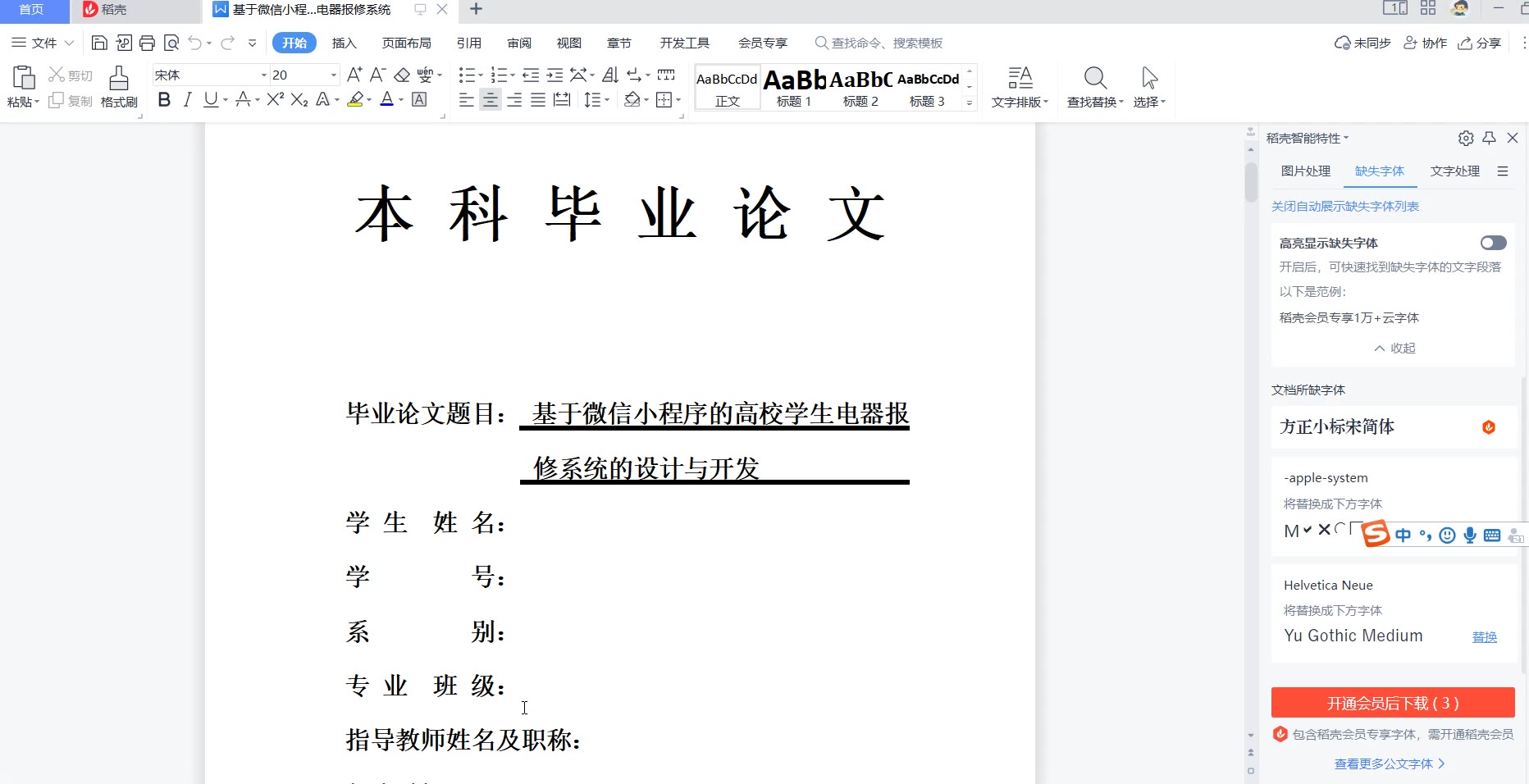The image size is (1529, 784).
Task: Toggle Italic formatting
Action: click(x=187, y=99)
